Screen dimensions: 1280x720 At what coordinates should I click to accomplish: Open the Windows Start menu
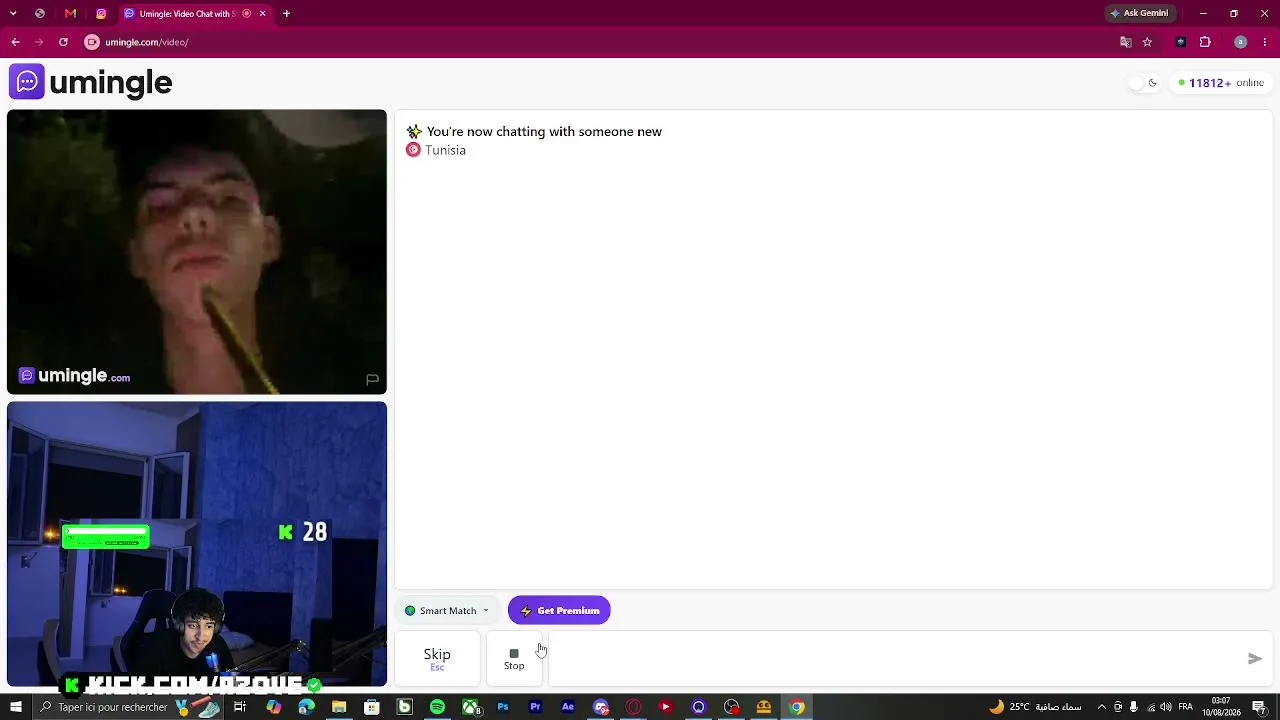coord(16,707)
